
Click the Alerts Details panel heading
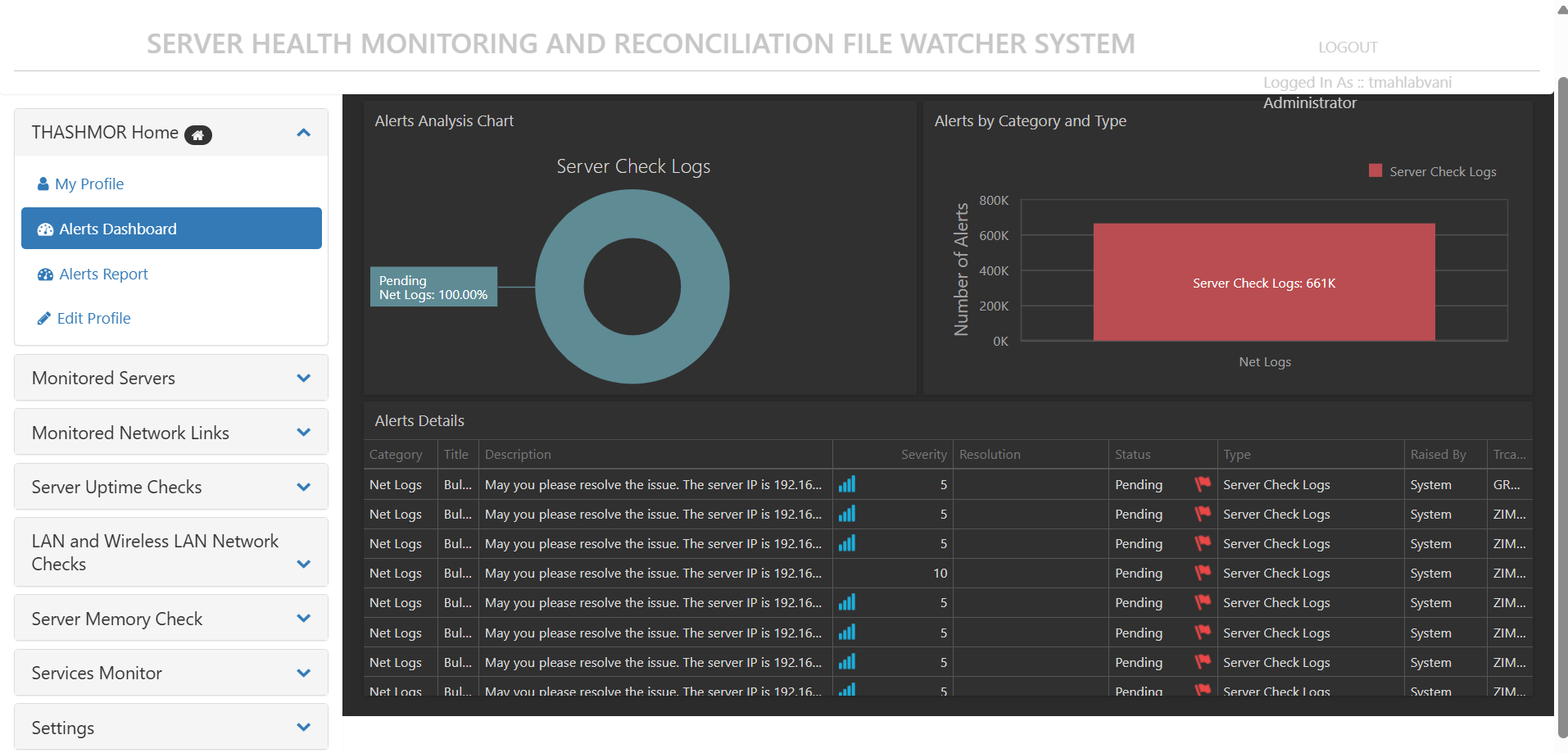[419, 421]
